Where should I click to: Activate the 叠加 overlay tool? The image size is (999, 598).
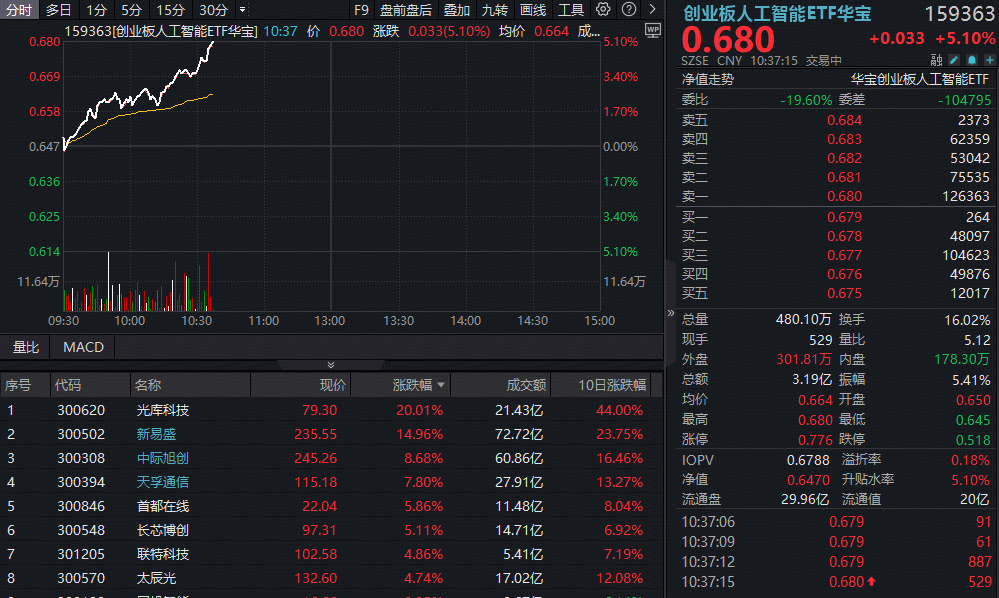(x=457, y=10)
